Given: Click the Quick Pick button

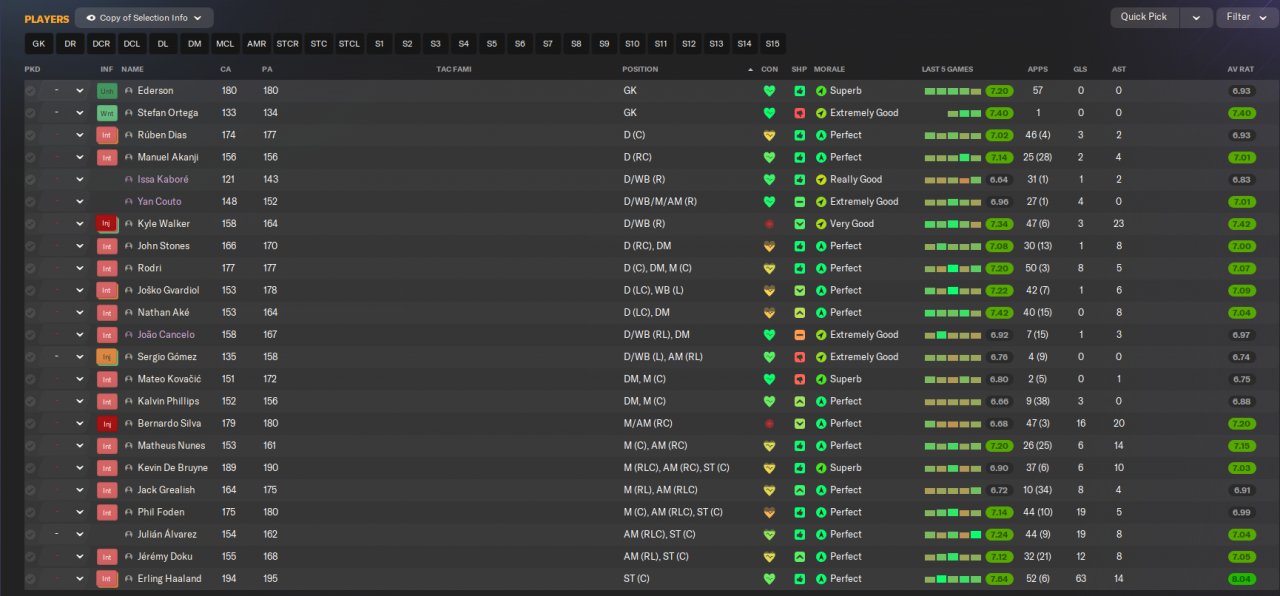Looking at the screenshot, I should tap(1144, 17).
